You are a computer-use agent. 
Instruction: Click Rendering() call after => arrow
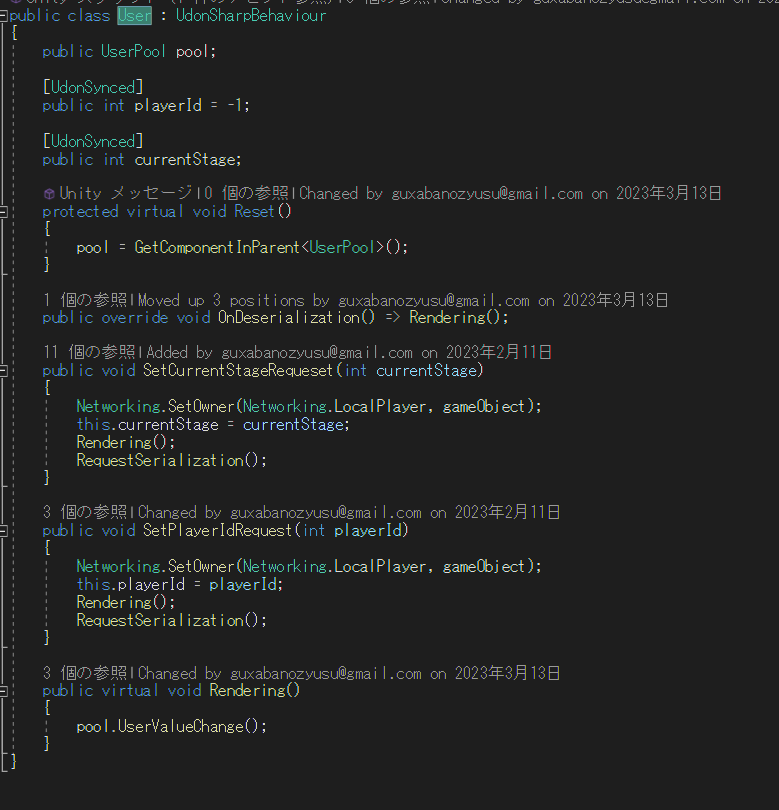(x=455, y=317)
